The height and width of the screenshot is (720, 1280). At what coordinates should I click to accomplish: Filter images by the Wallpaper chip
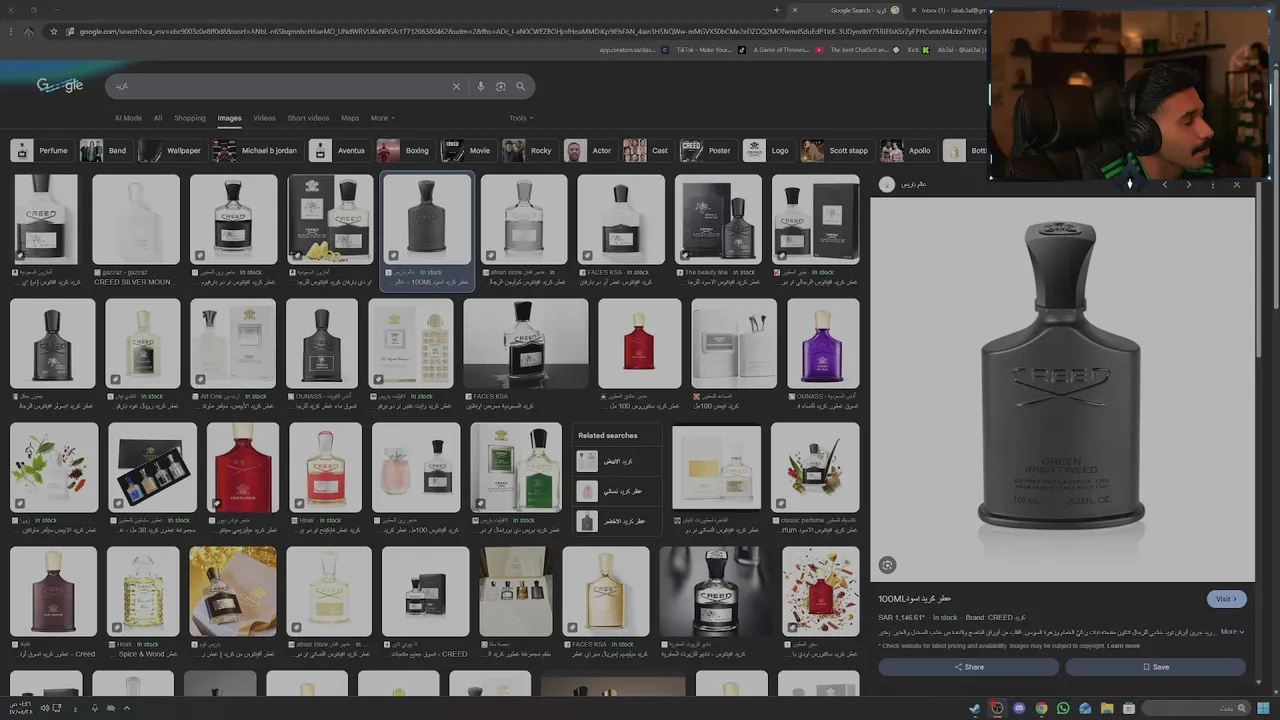[171, 151]
